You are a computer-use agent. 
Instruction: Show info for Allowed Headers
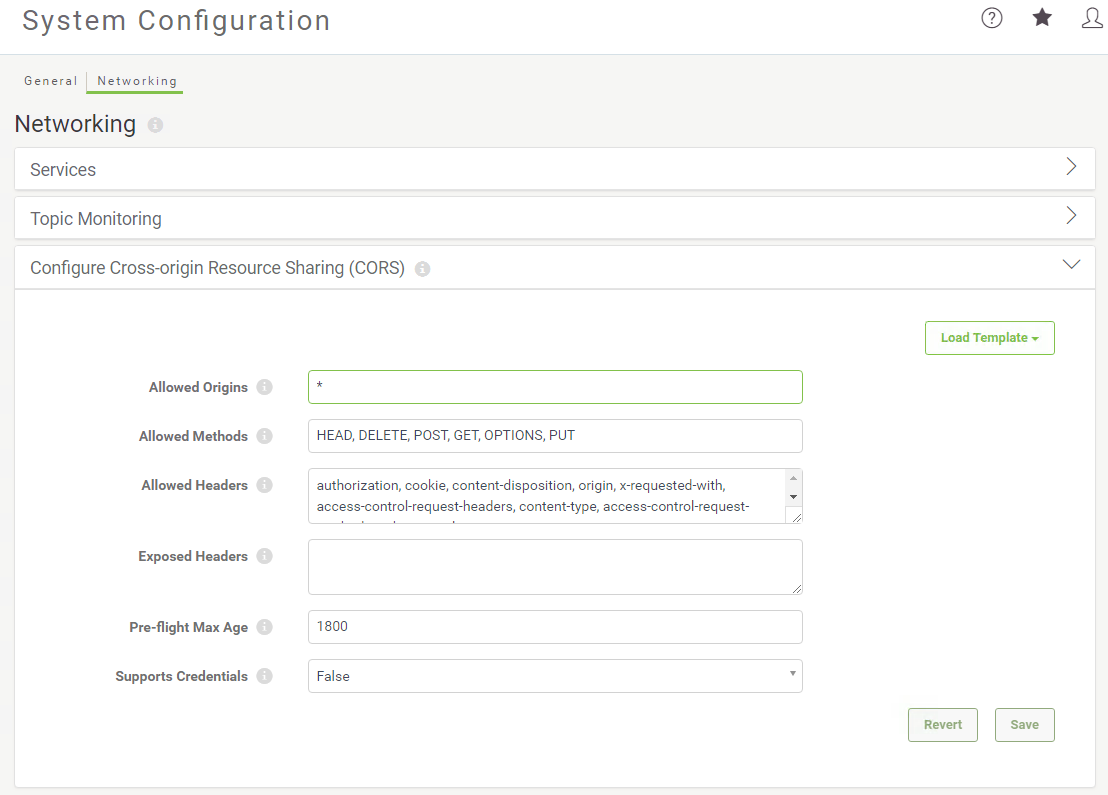pos(264,485)
